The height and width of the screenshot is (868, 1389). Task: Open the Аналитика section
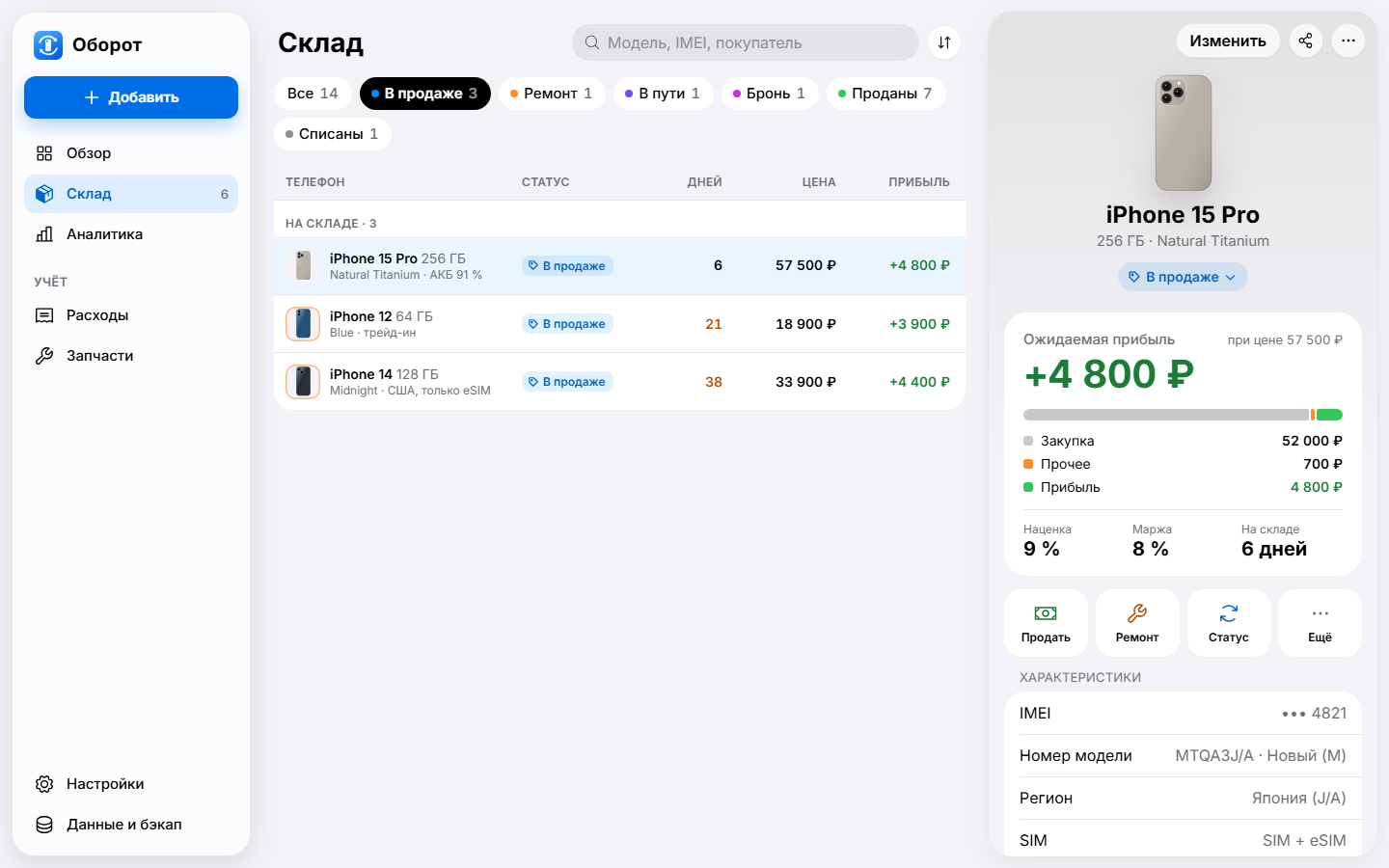pos(131,234)
